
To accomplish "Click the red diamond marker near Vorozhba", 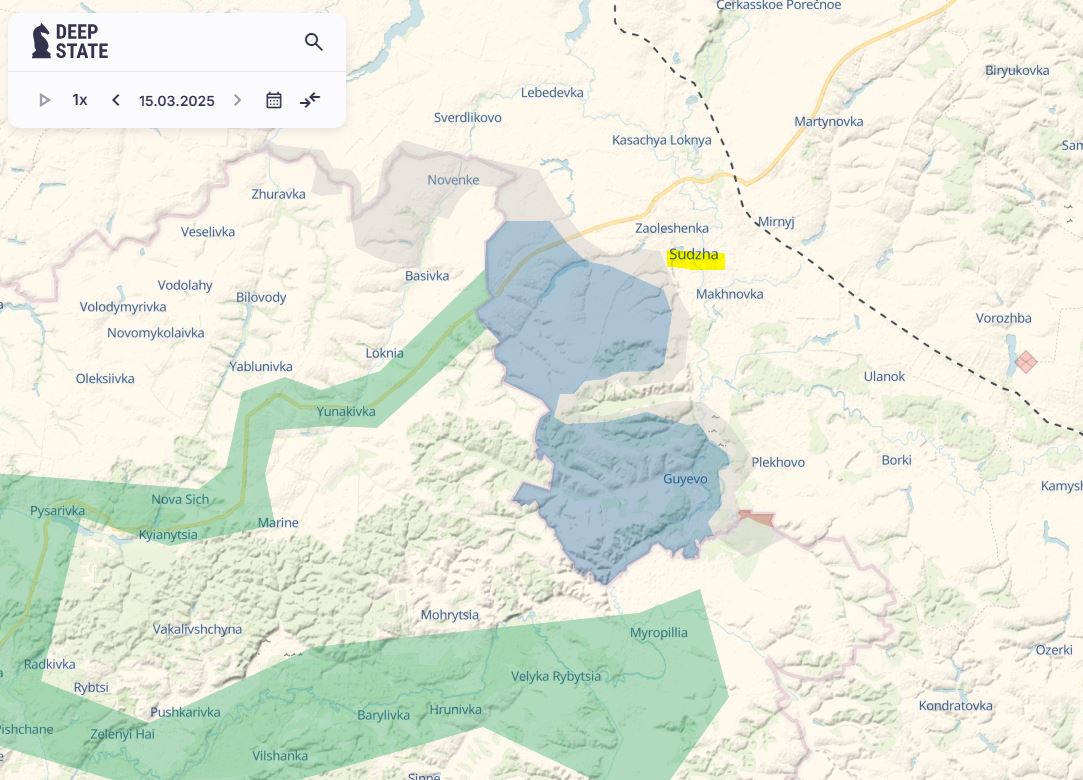I will [1026, 361].
